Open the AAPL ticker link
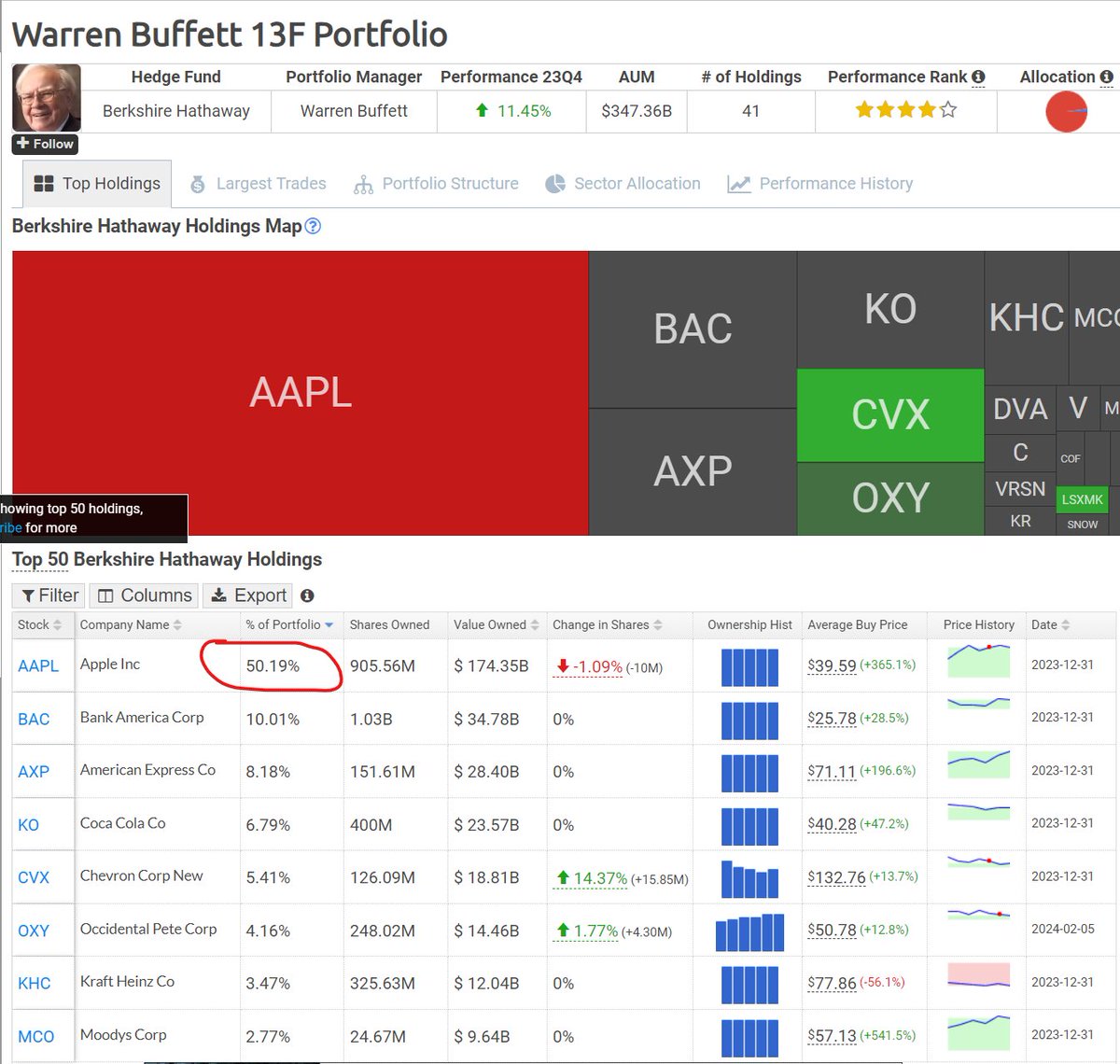Image resolution: width=1120 pixels, height=1064 pixels. [38, 665]
